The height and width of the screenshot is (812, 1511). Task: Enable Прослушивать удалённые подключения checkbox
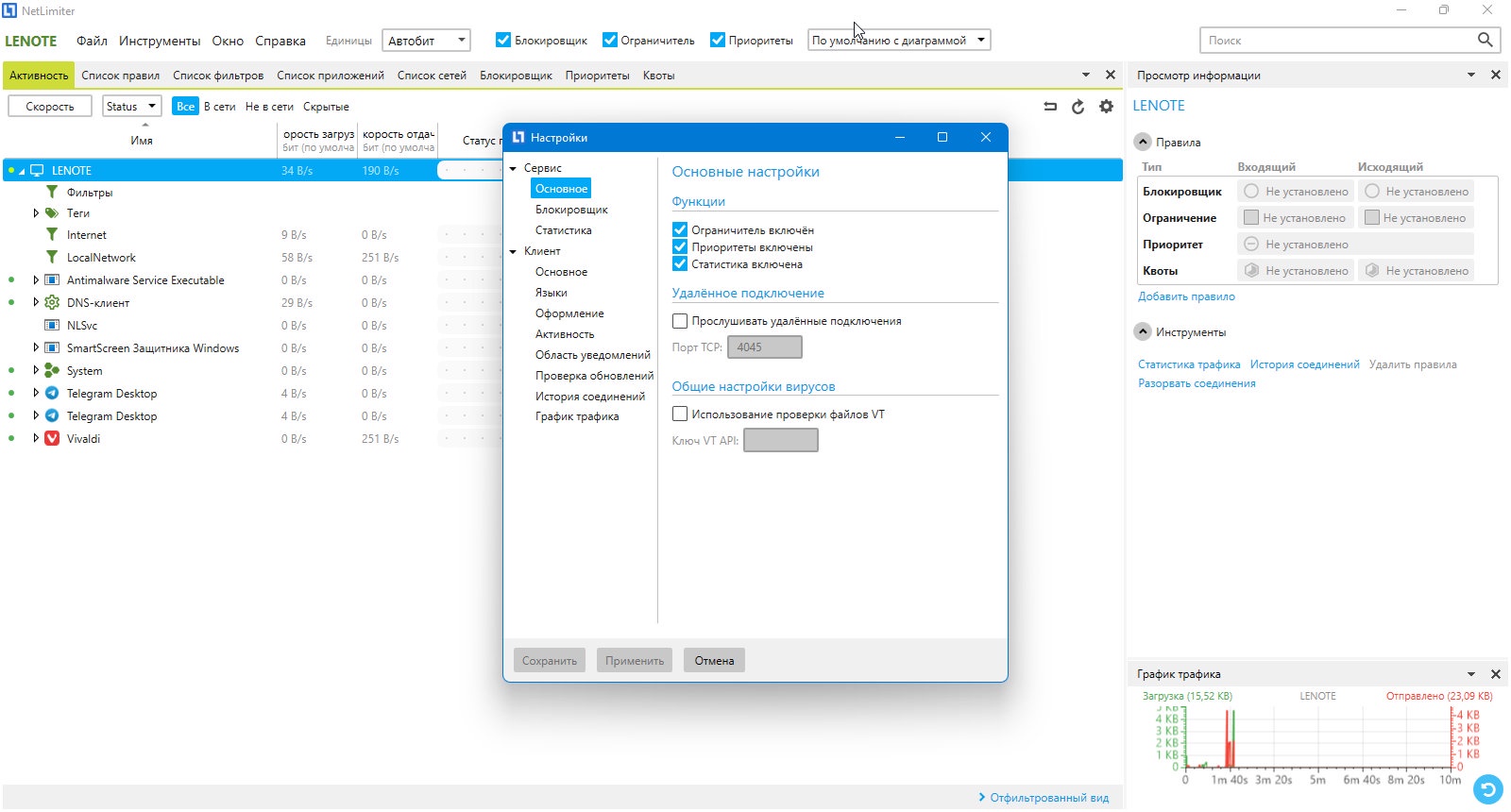tap(680, 321)
